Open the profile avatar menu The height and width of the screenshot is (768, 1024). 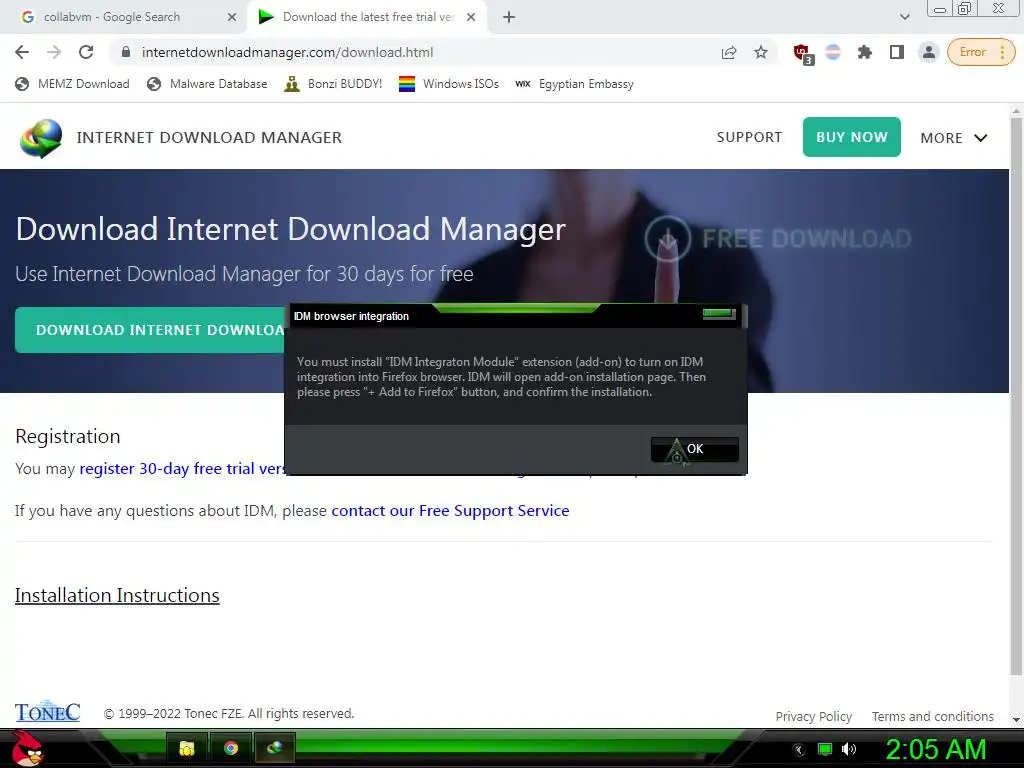point(928,52)
